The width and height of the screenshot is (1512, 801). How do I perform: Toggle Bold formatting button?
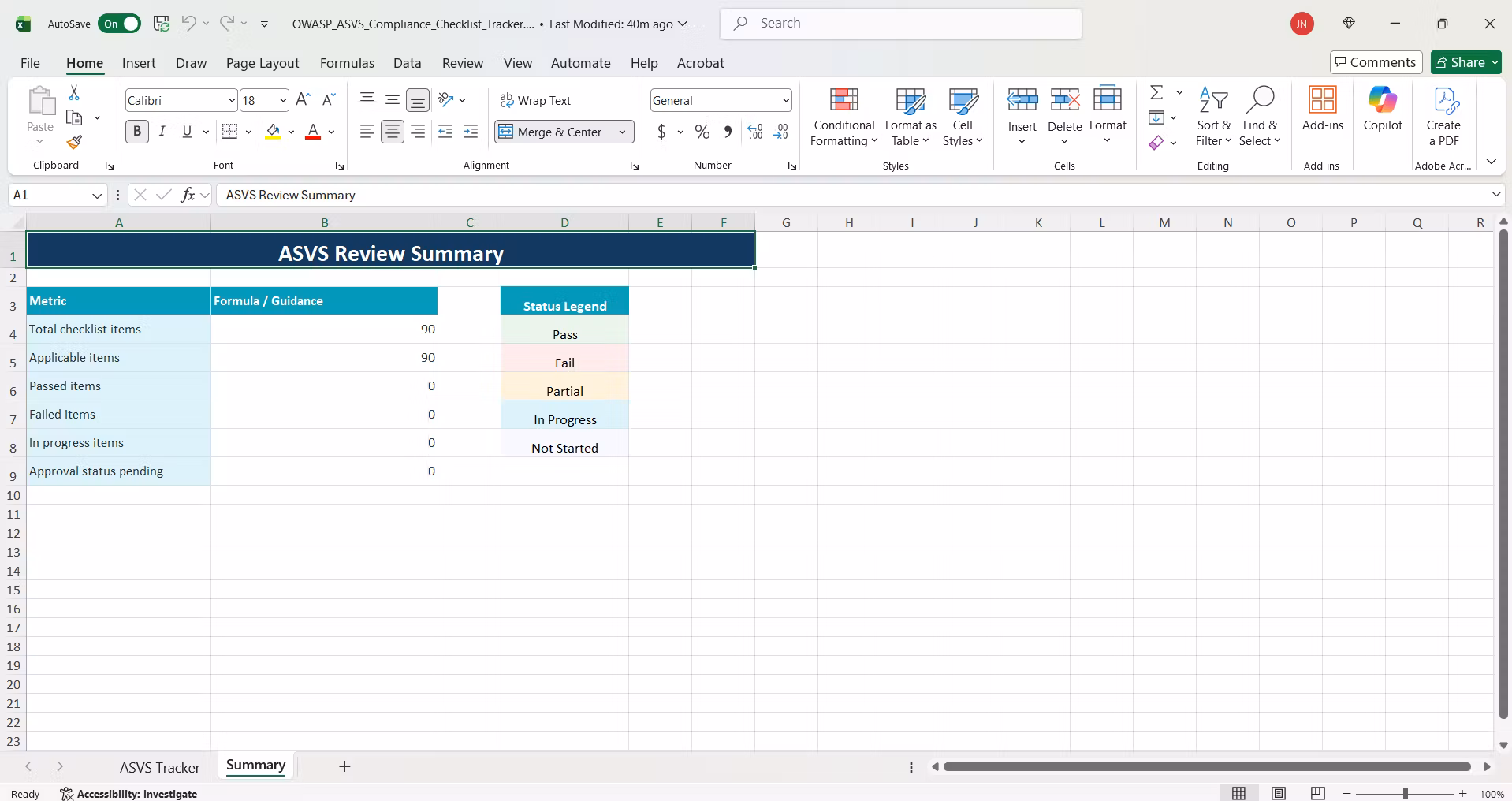click(x=137, y=132)
